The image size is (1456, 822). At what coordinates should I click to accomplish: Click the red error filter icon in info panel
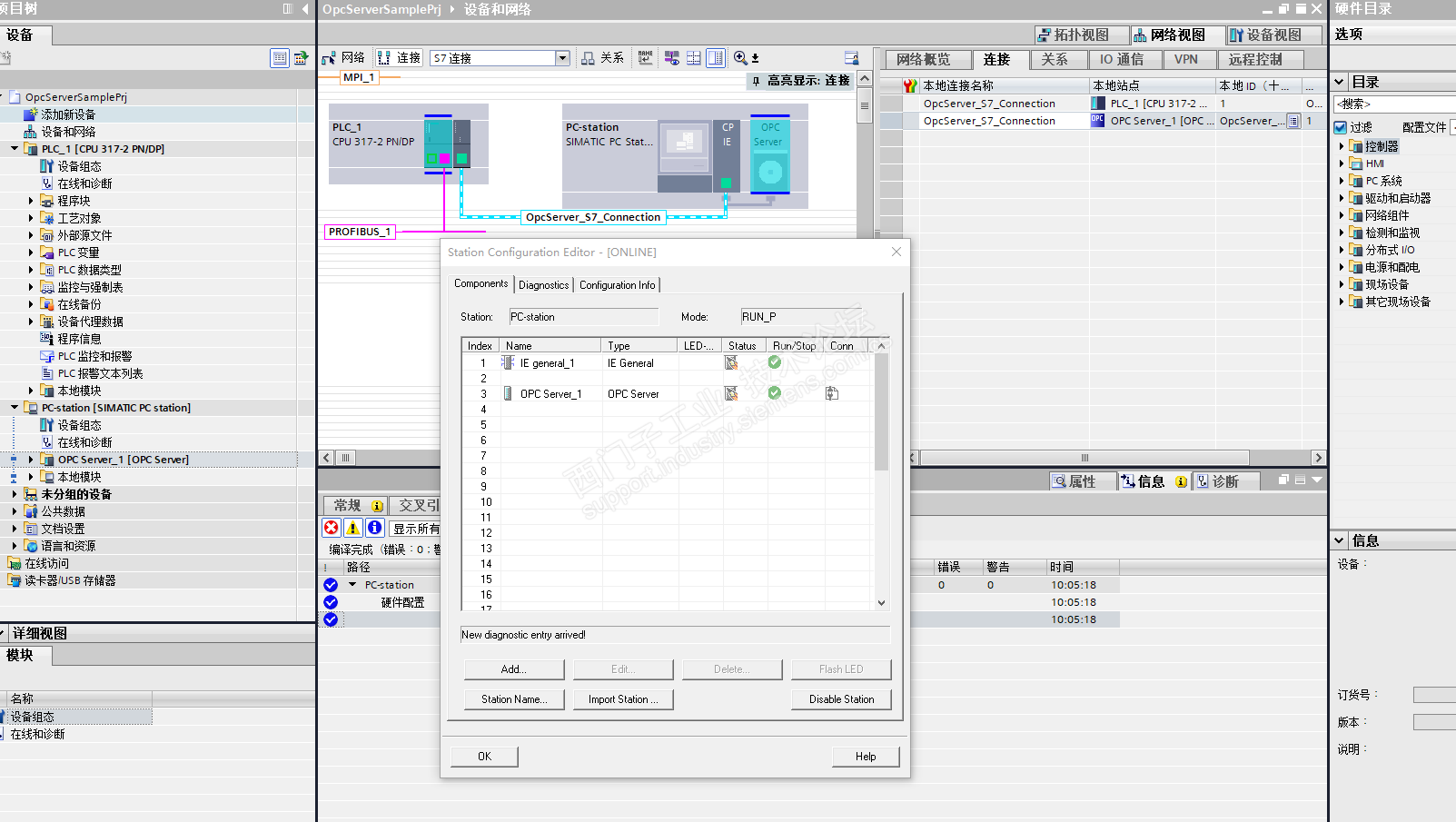coord(332,528)
